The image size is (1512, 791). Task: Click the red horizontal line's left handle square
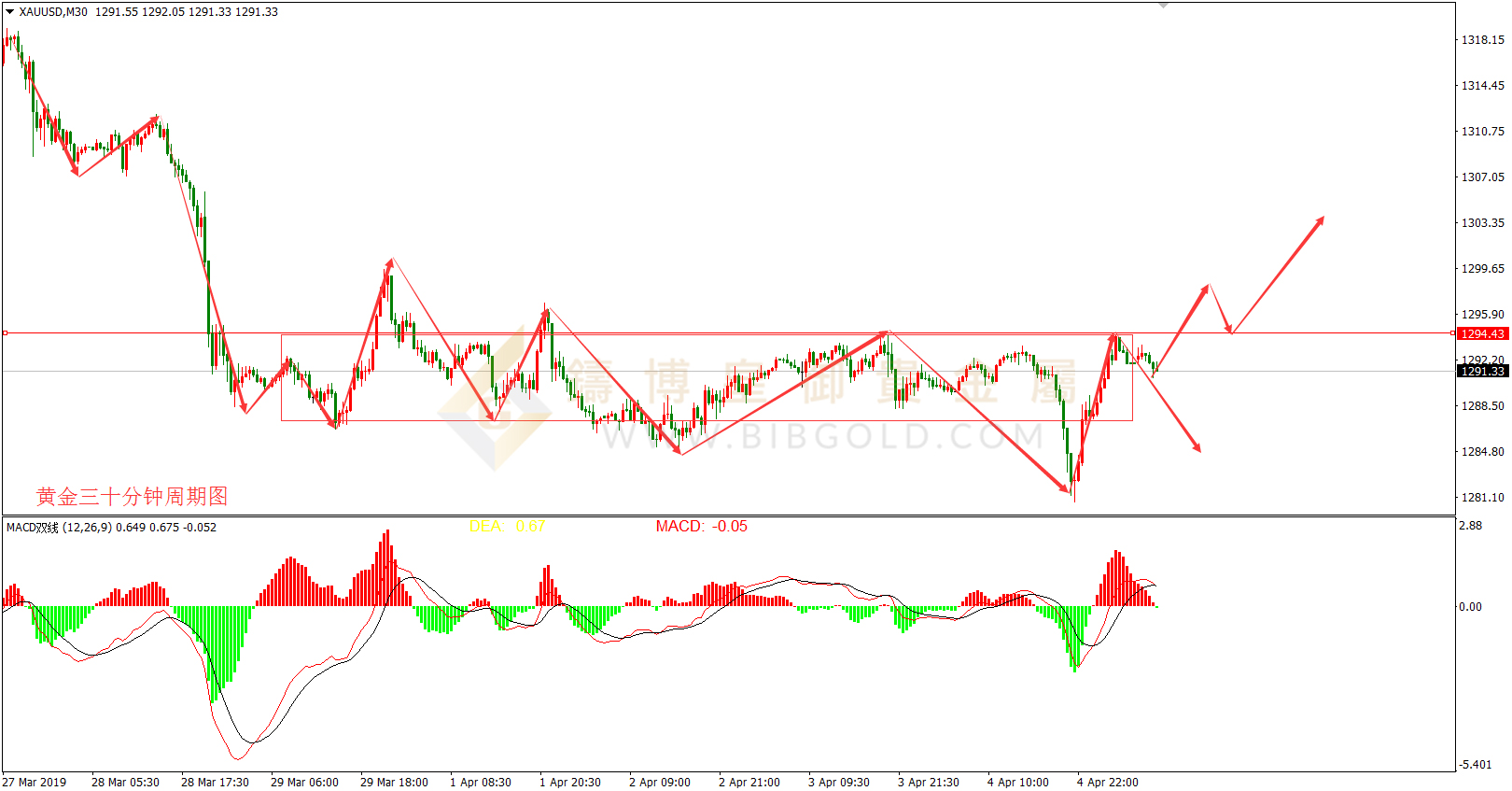[5, 332]
